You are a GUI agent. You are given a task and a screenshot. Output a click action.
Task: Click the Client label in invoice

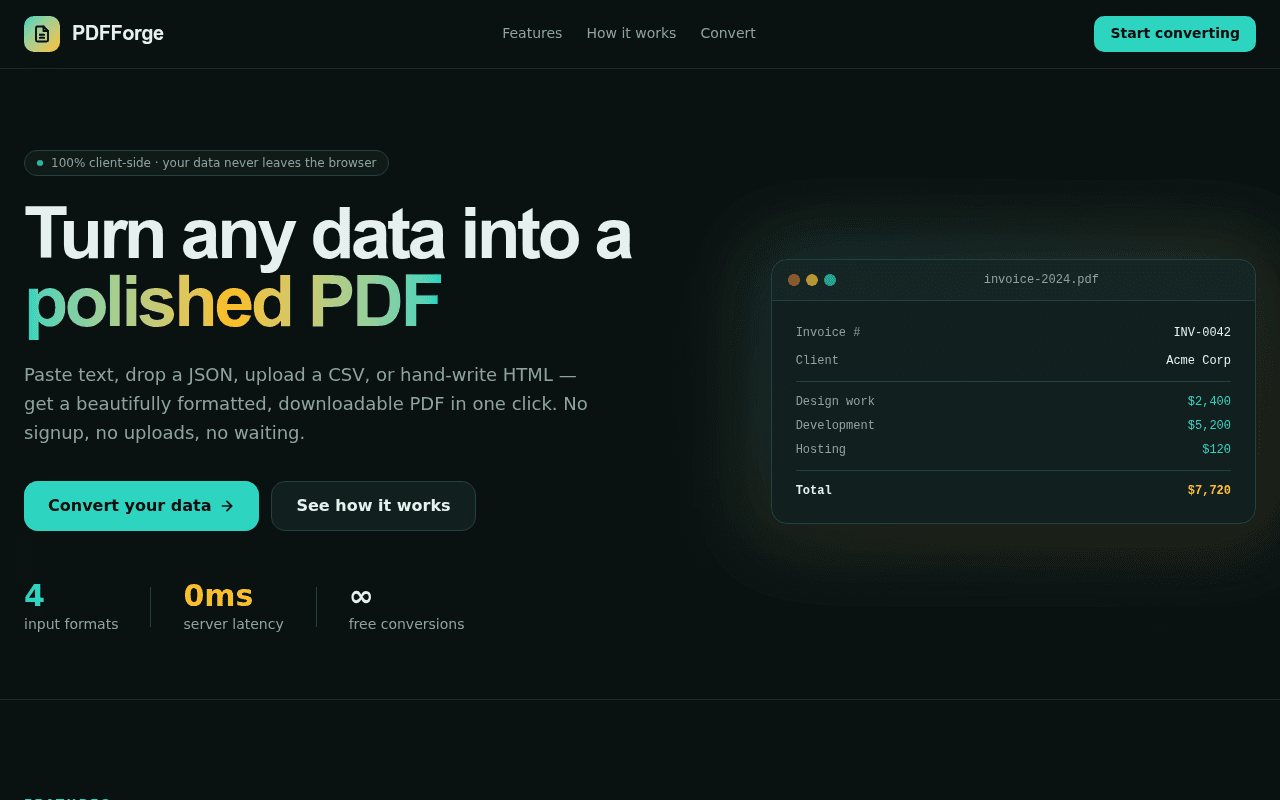pyautogui.click(x=817, y=361)
